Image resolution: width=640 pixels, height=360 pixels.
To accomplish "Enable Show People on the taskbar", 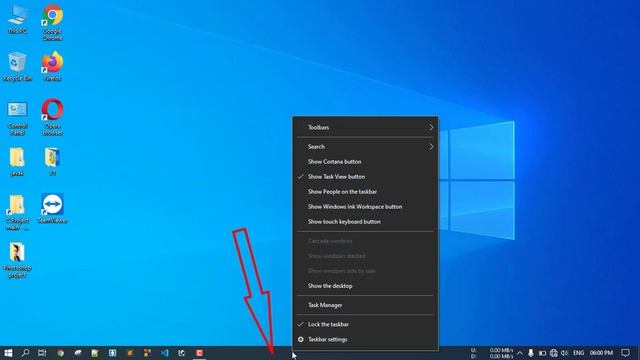I will pos(365,192).
